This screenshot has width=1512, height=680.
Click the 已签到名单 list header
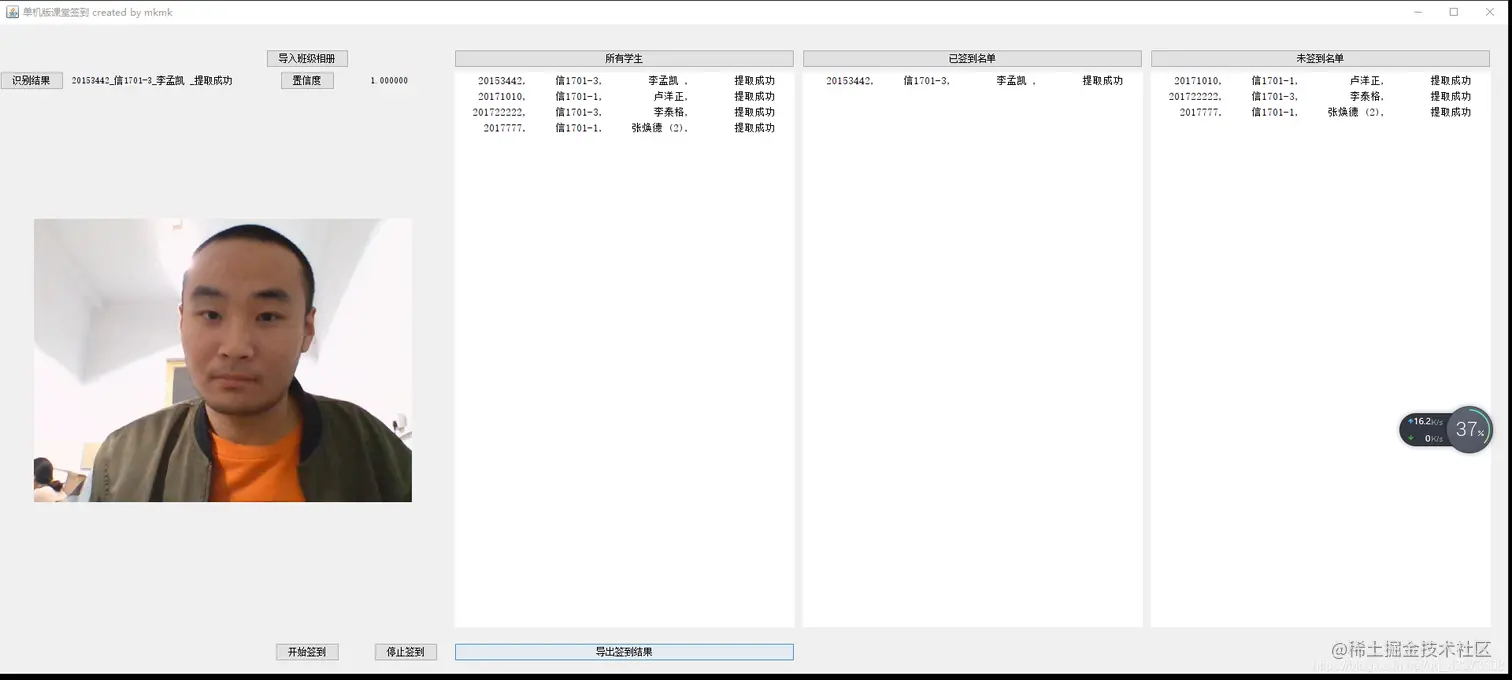[972, 59]
